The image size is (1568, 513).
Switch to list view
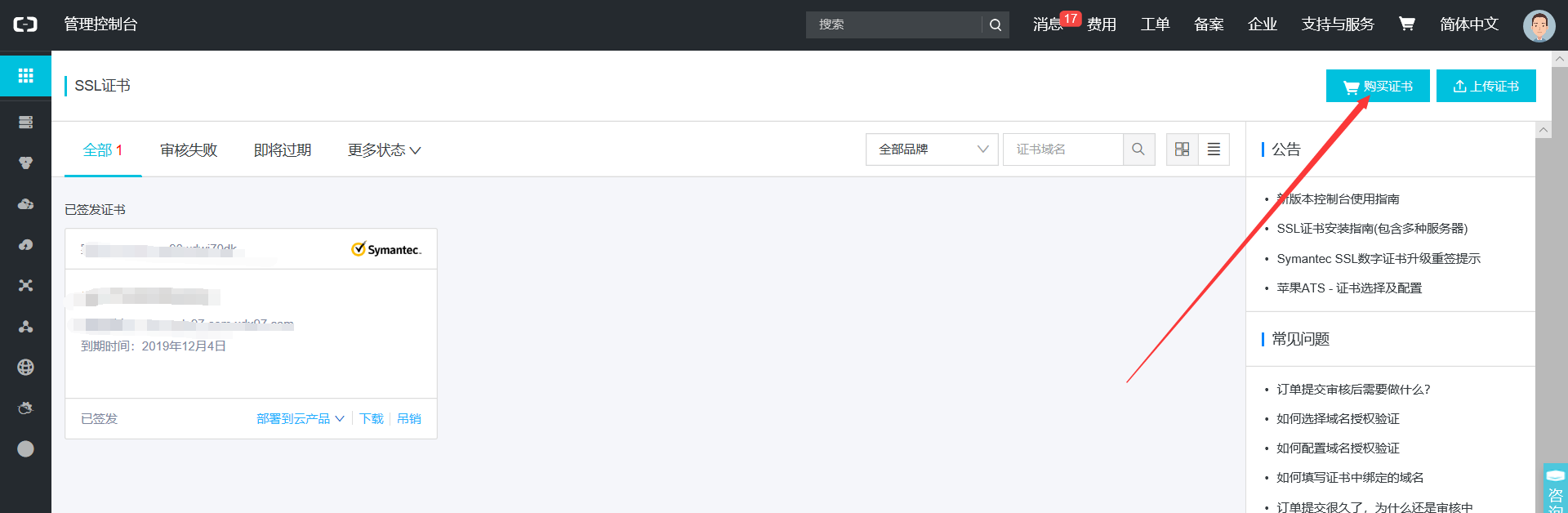coord(1214,149)
